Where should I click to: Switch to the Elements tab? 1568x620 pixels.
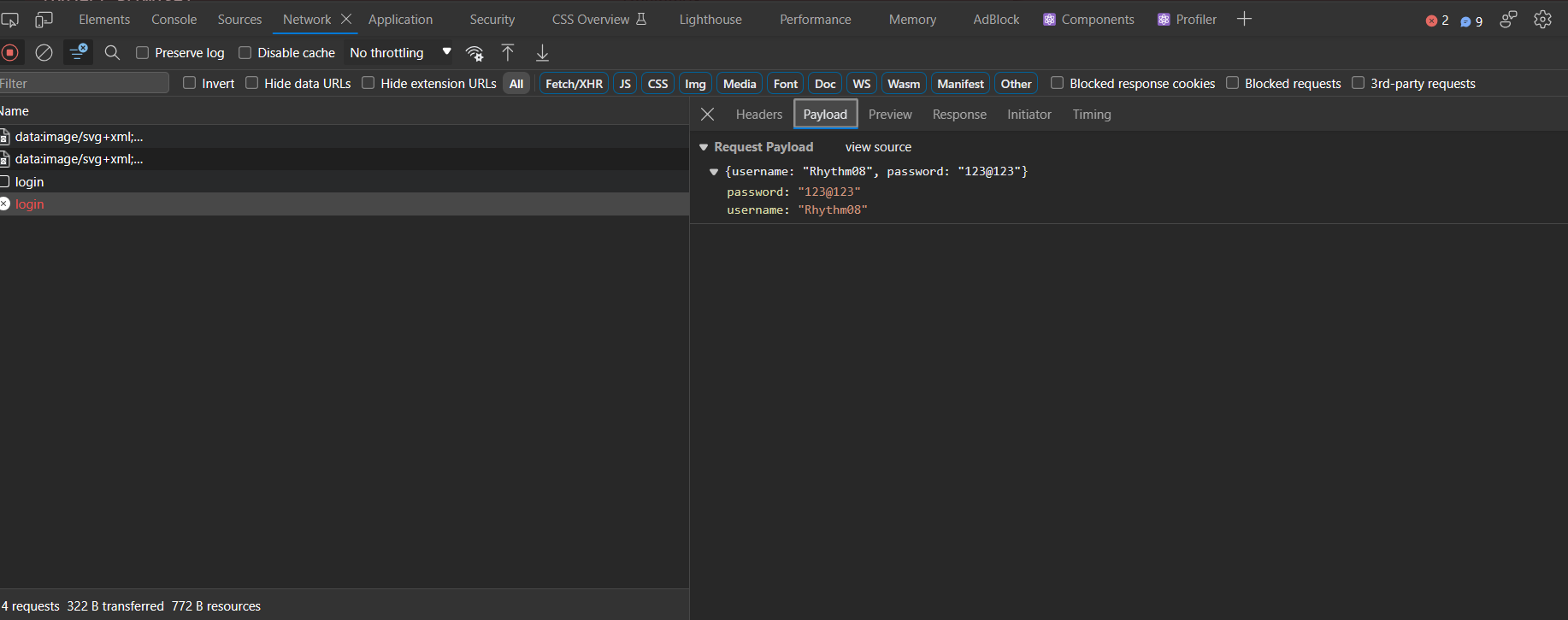[104, 19]
